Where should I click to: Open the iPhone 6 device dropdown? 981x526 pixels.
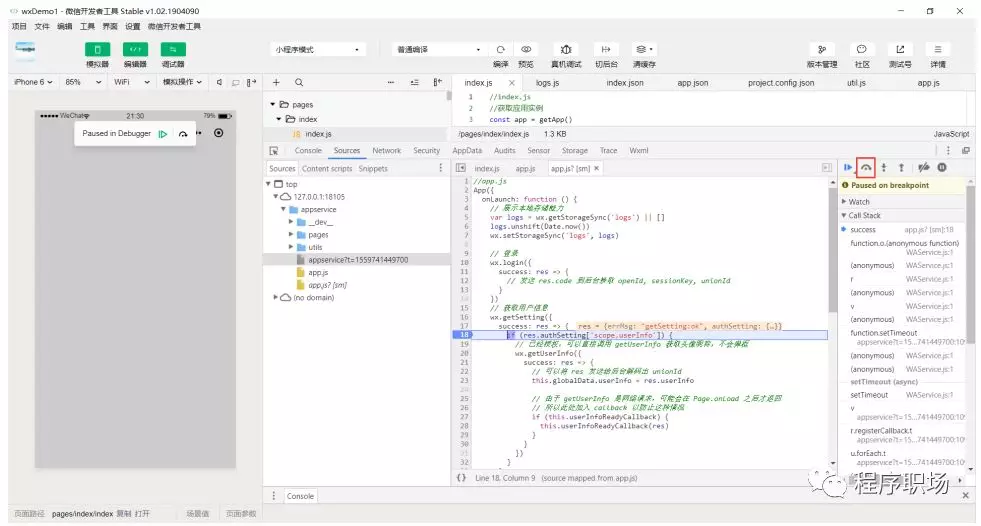coord(33,82)
